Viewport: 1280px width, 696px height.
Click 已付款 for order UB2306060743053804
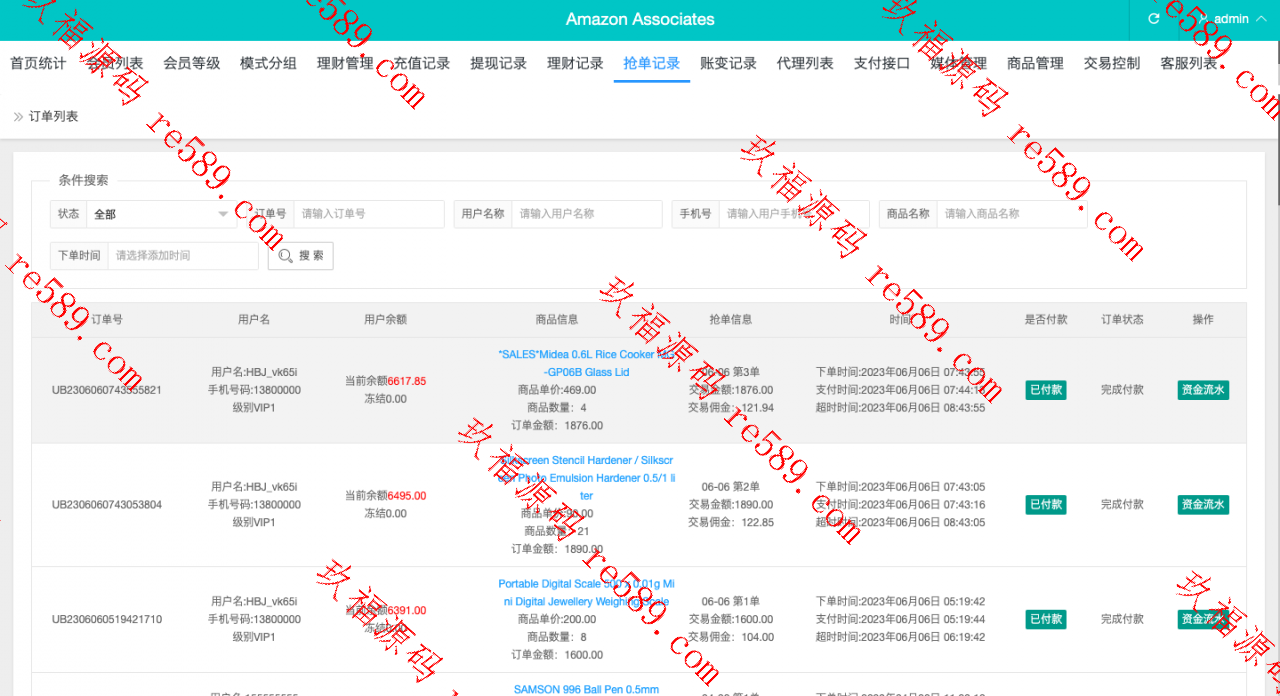(x=1046, y=505)
